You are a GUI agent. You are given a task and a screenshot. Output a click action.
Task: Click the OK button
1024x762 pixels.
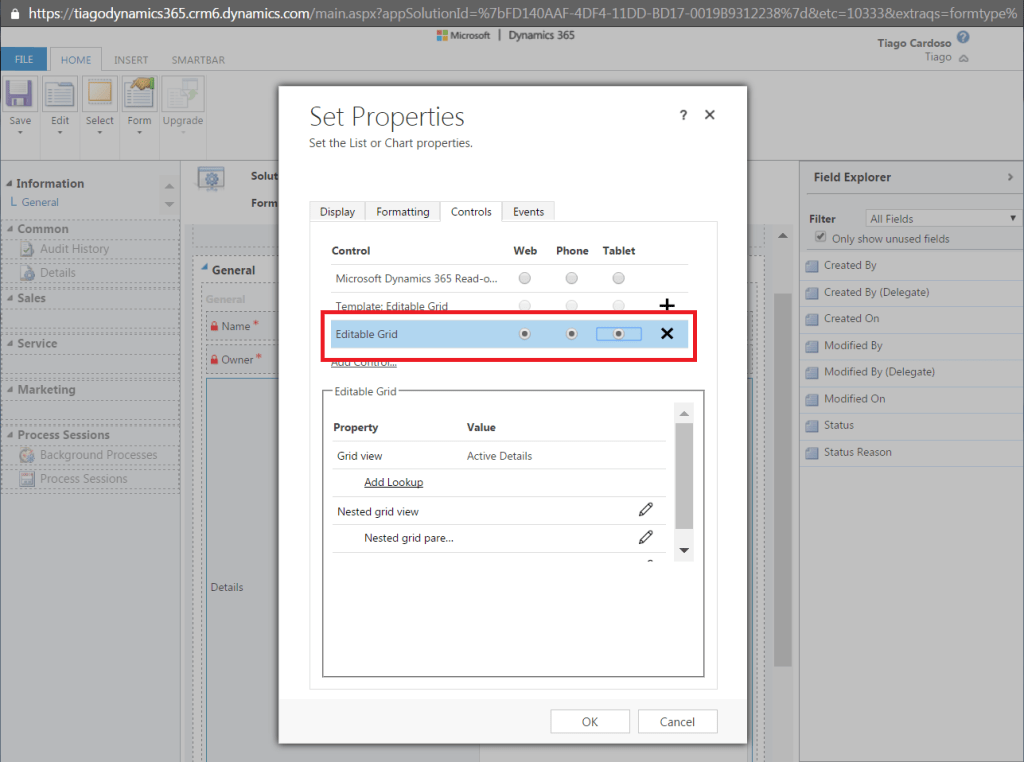tap(590, 722)
